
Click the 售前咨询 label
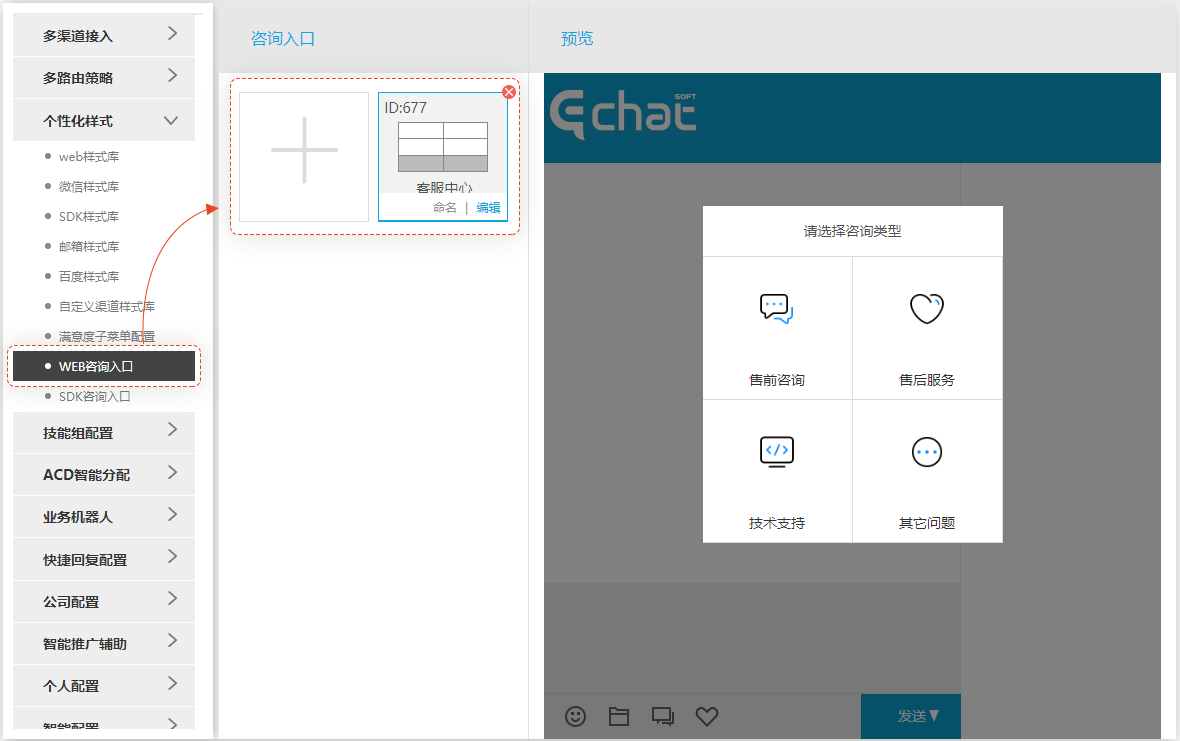pos(777,380)
